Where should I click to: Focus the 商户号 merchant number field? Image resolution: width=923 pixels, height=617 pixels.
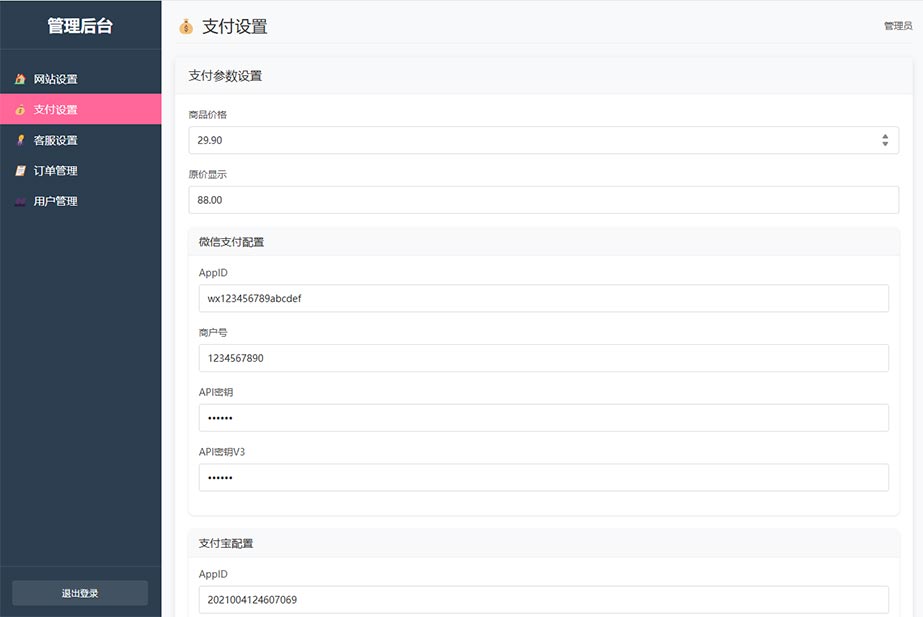[543, 358]
